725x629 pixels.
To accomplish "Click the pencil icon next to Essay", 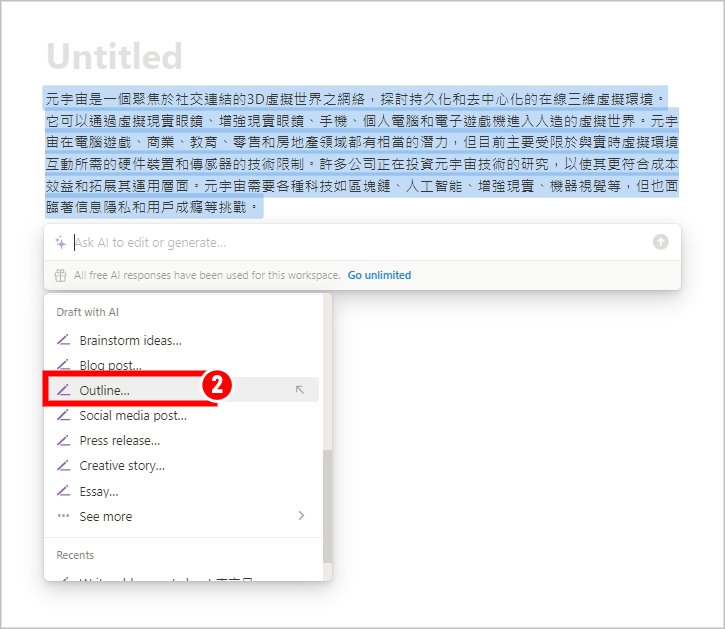I will coord(63,490).
